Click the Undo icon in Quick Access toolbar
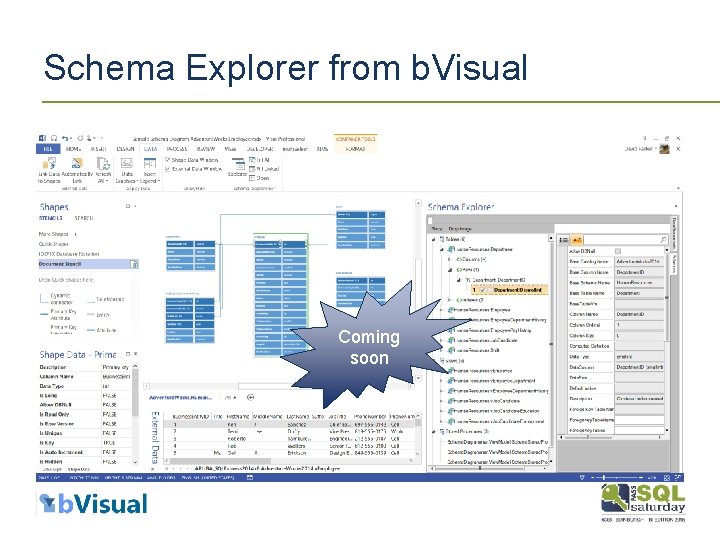This screenshot has width=720, height=540. coord(65,138)
